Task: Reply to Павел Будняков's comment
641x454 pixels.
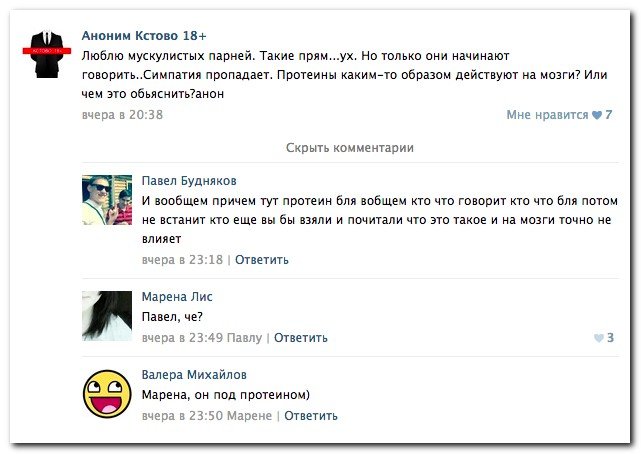Action: [262, 260]
